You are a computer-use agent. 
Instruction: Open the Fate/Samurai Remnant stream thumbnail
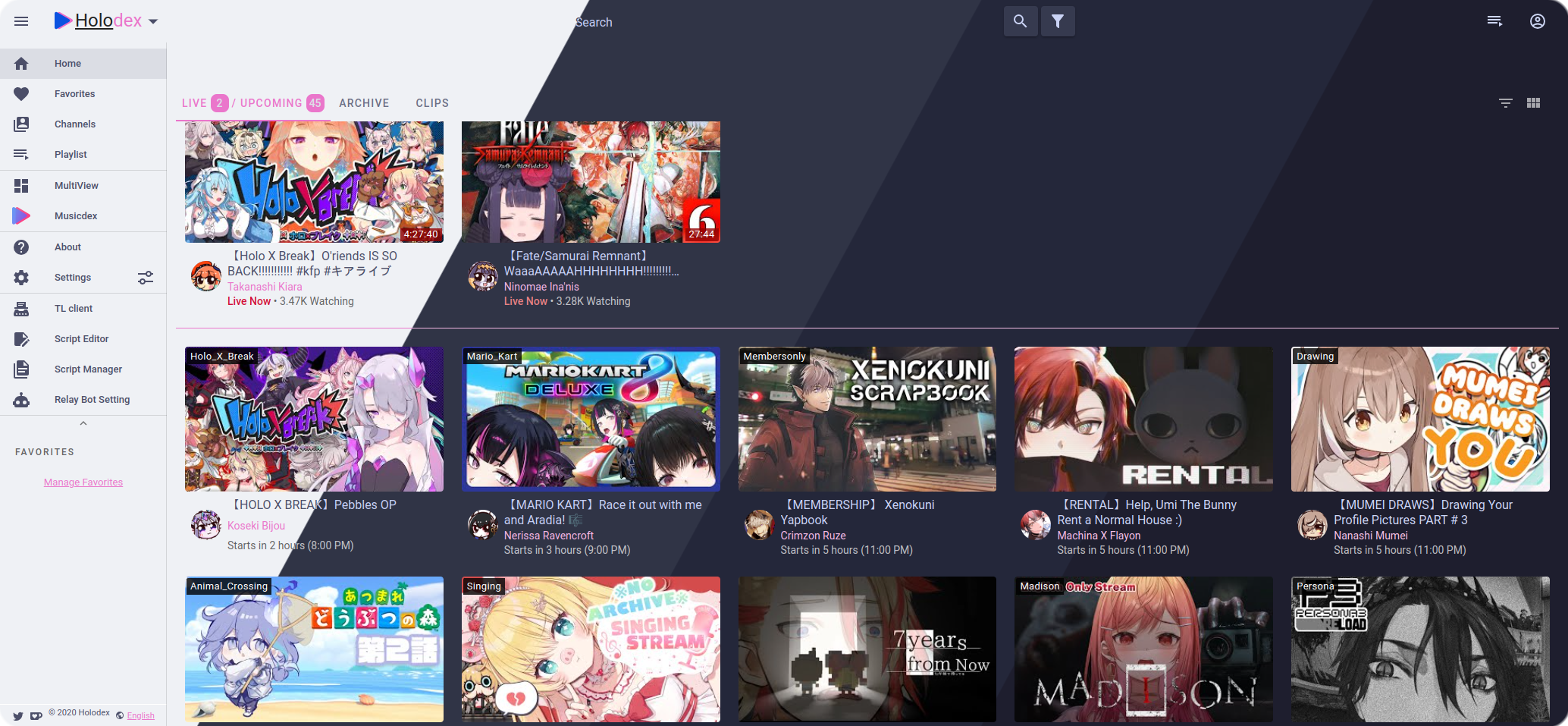(591, 182)
